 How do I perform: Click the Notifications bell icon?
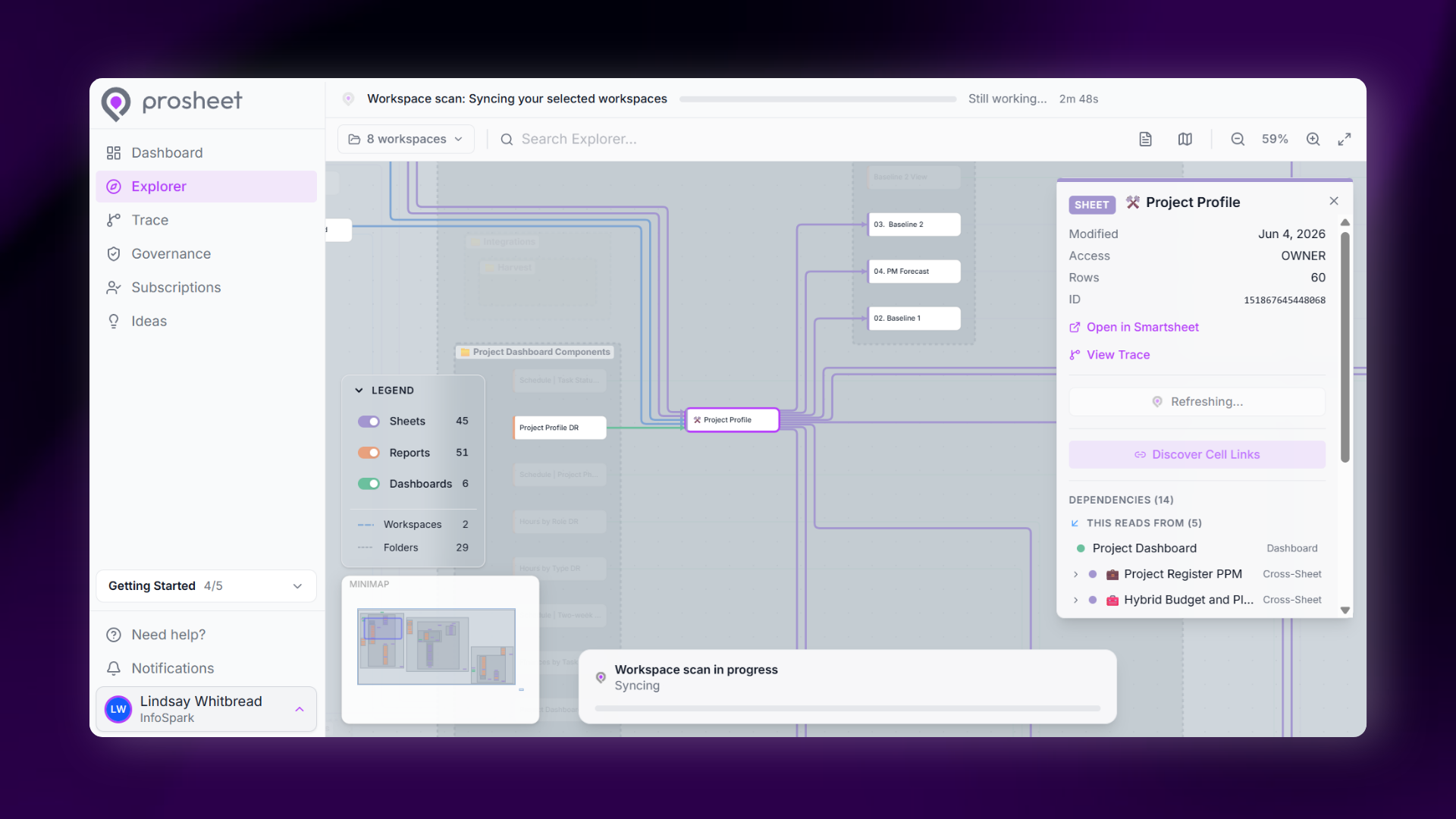point(114,668)
